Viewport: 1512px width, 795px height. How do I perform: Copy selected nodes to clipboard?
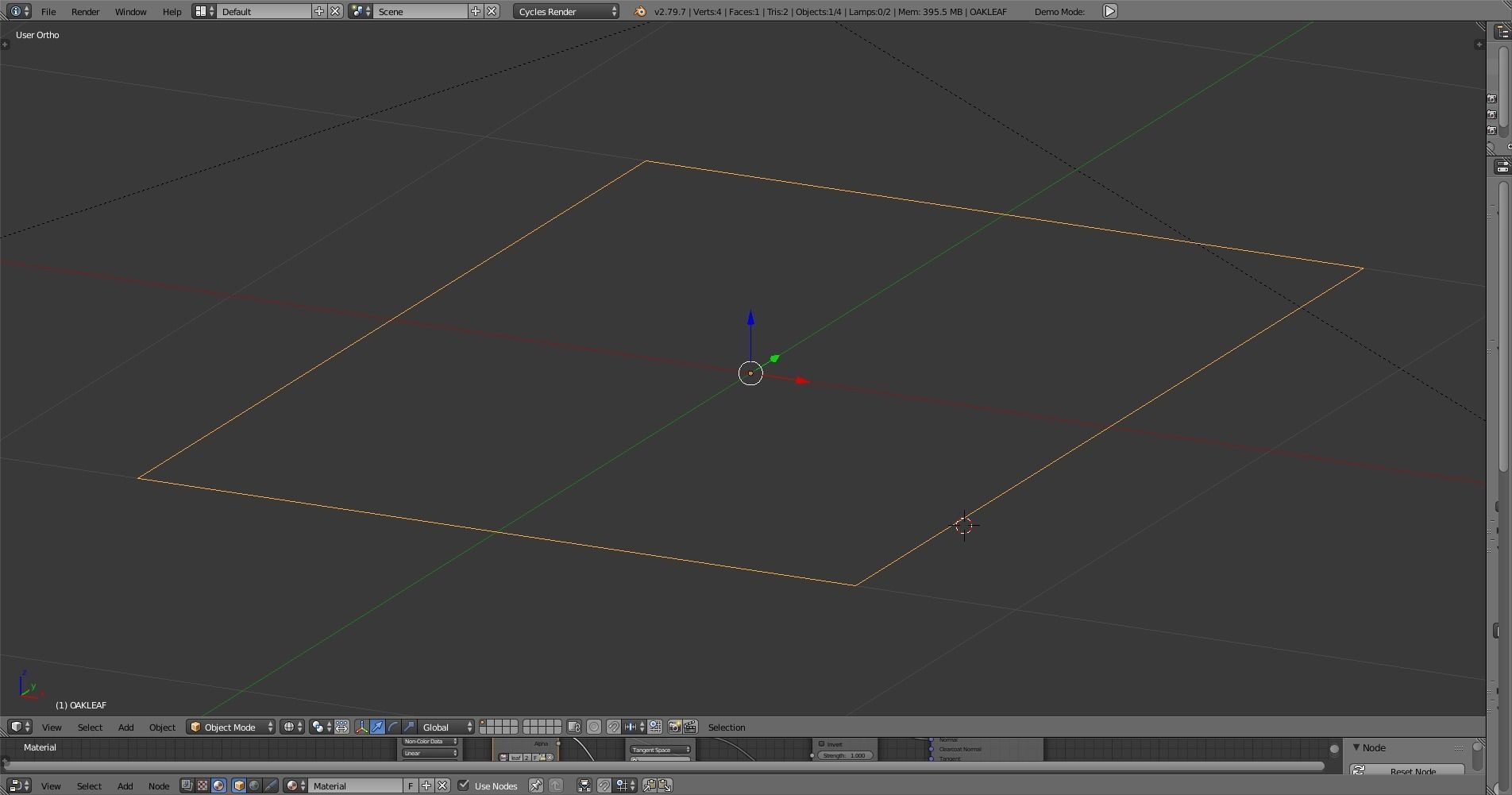tap(649, 785)
